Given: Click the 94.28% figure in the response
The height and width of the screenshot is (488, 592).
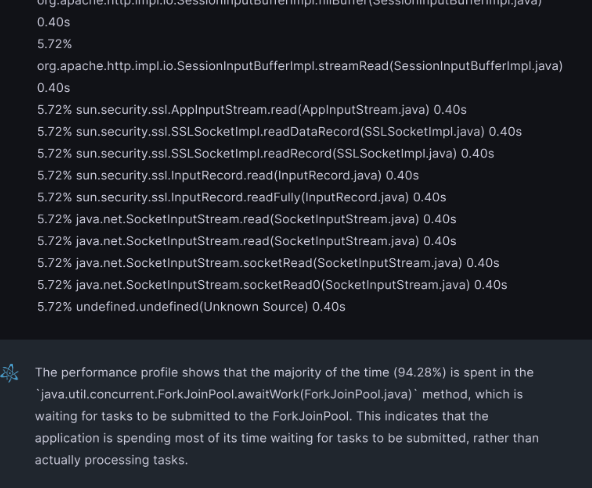Looking at the screenshot, I should [420, 373].
